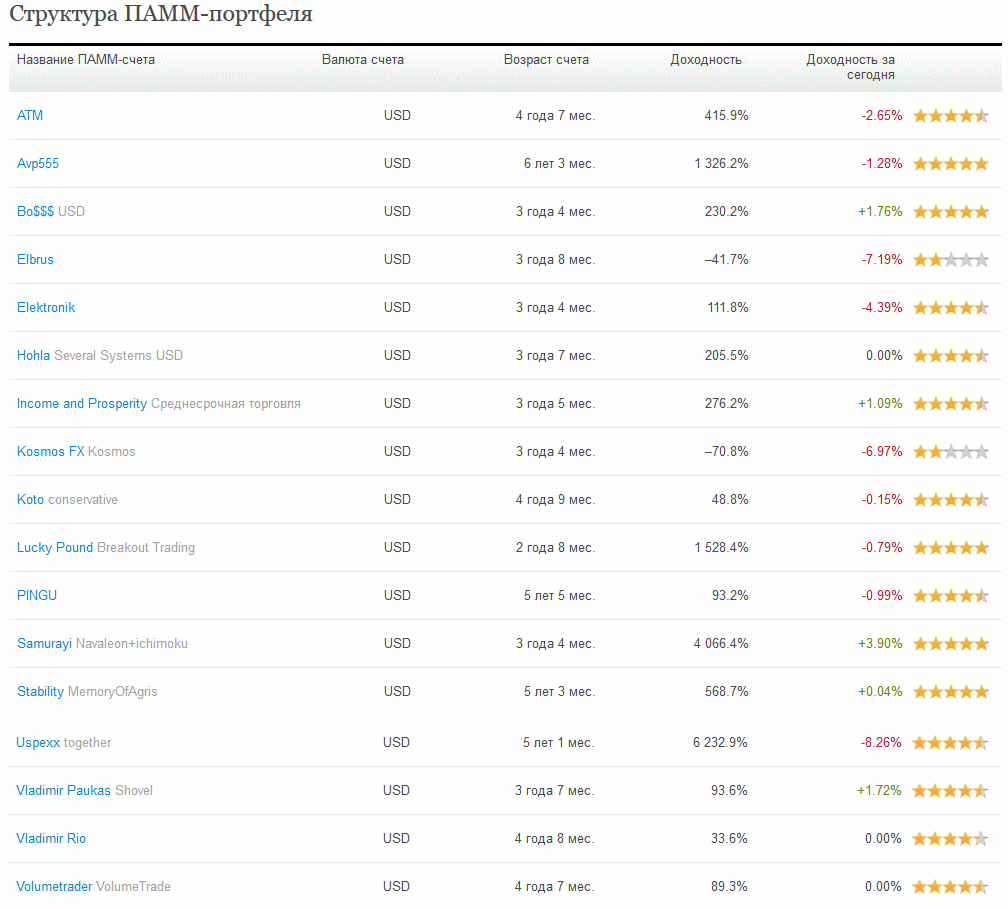
Task: Click the star rating for Vladimir Rio
Action: pos(950,839)
